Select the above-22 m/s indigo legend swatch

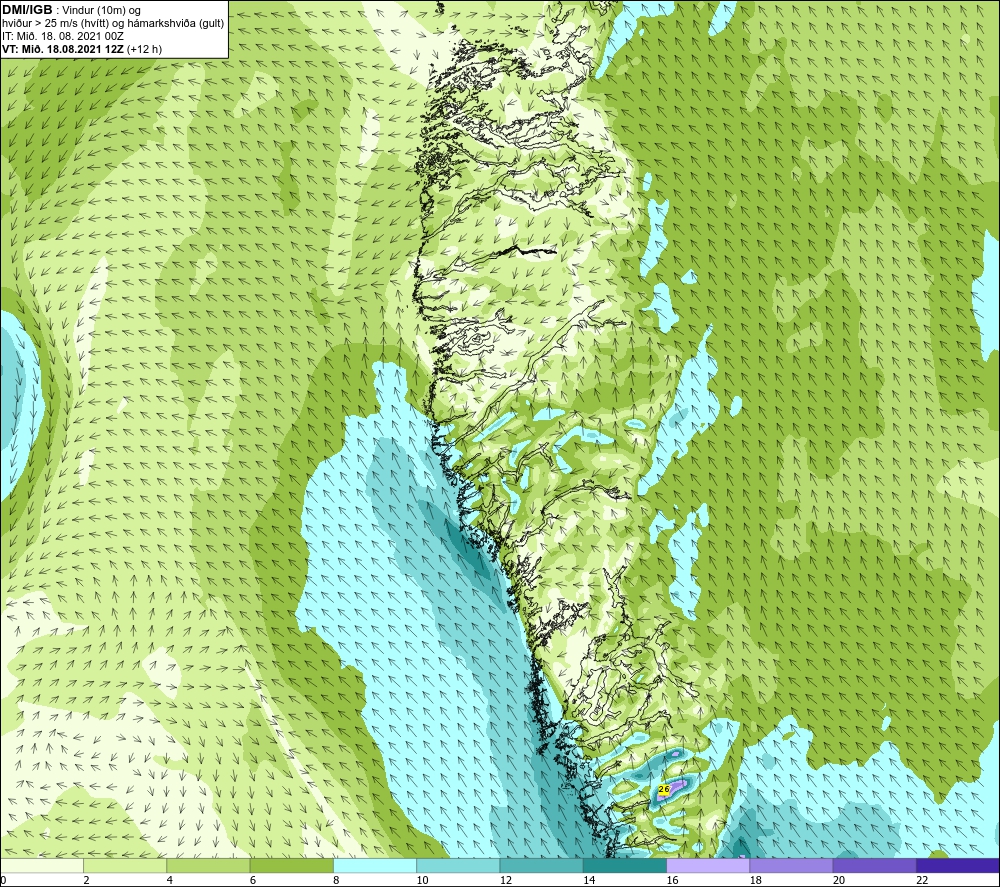tap(958, 865)
